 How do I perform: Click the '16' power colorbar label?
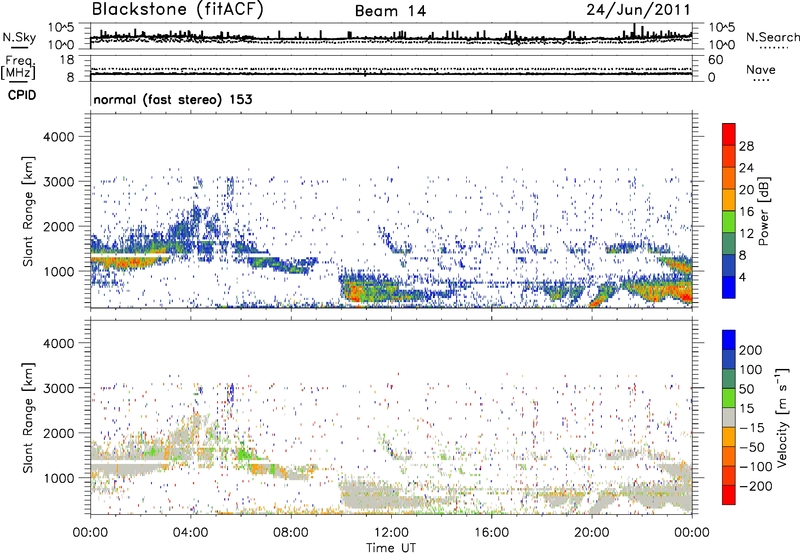point(746,212)
